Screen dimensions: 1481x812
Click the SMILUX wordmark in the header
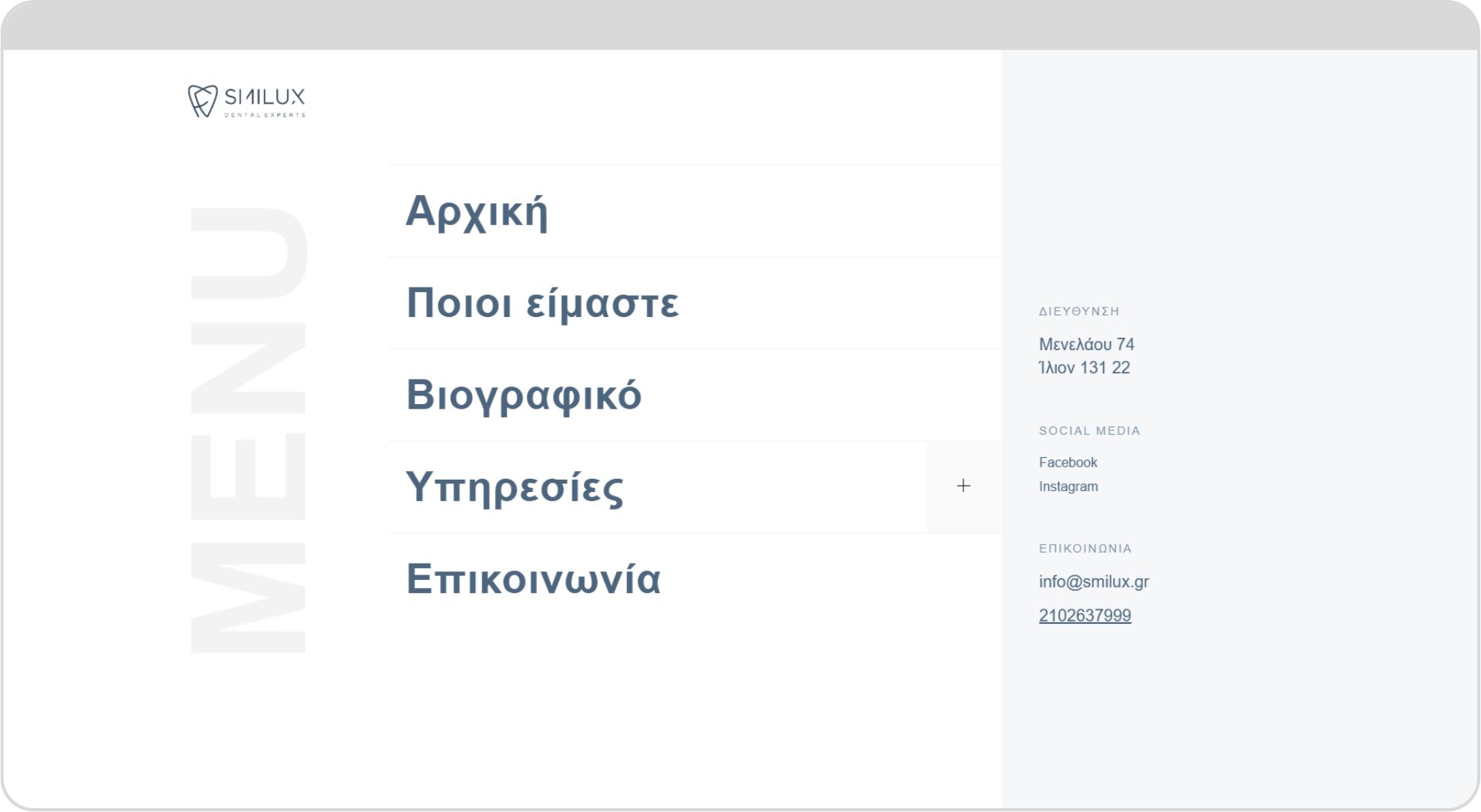[x=265, y=97]
